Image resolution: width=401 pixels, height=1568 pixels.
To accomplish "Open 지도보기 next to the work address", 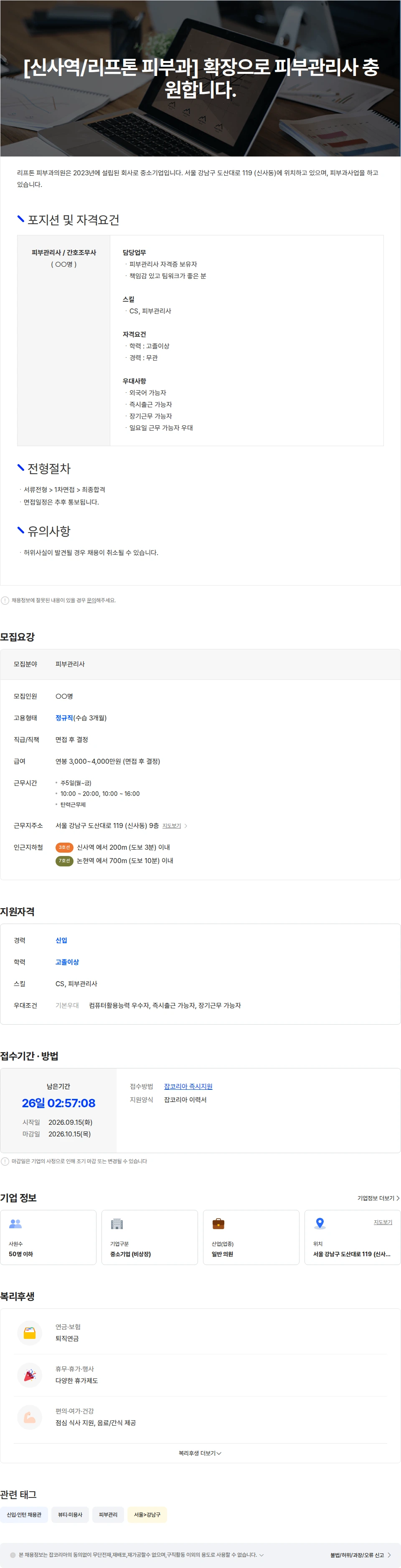I will coord(172,826).
